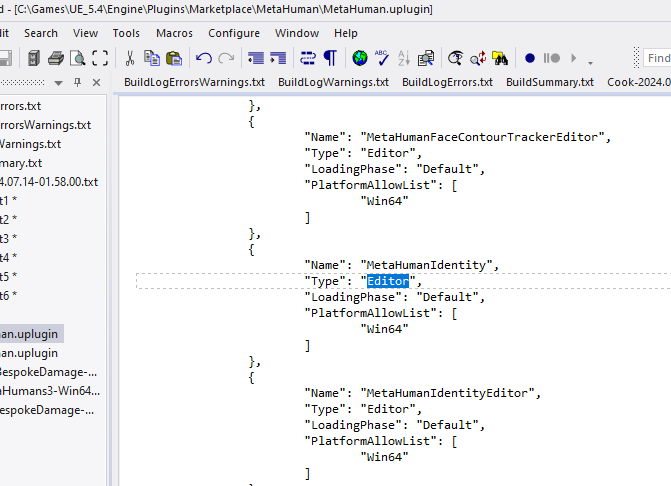
Task: Select aHumans3-Win64... file entry
Action: coord(50,391)
